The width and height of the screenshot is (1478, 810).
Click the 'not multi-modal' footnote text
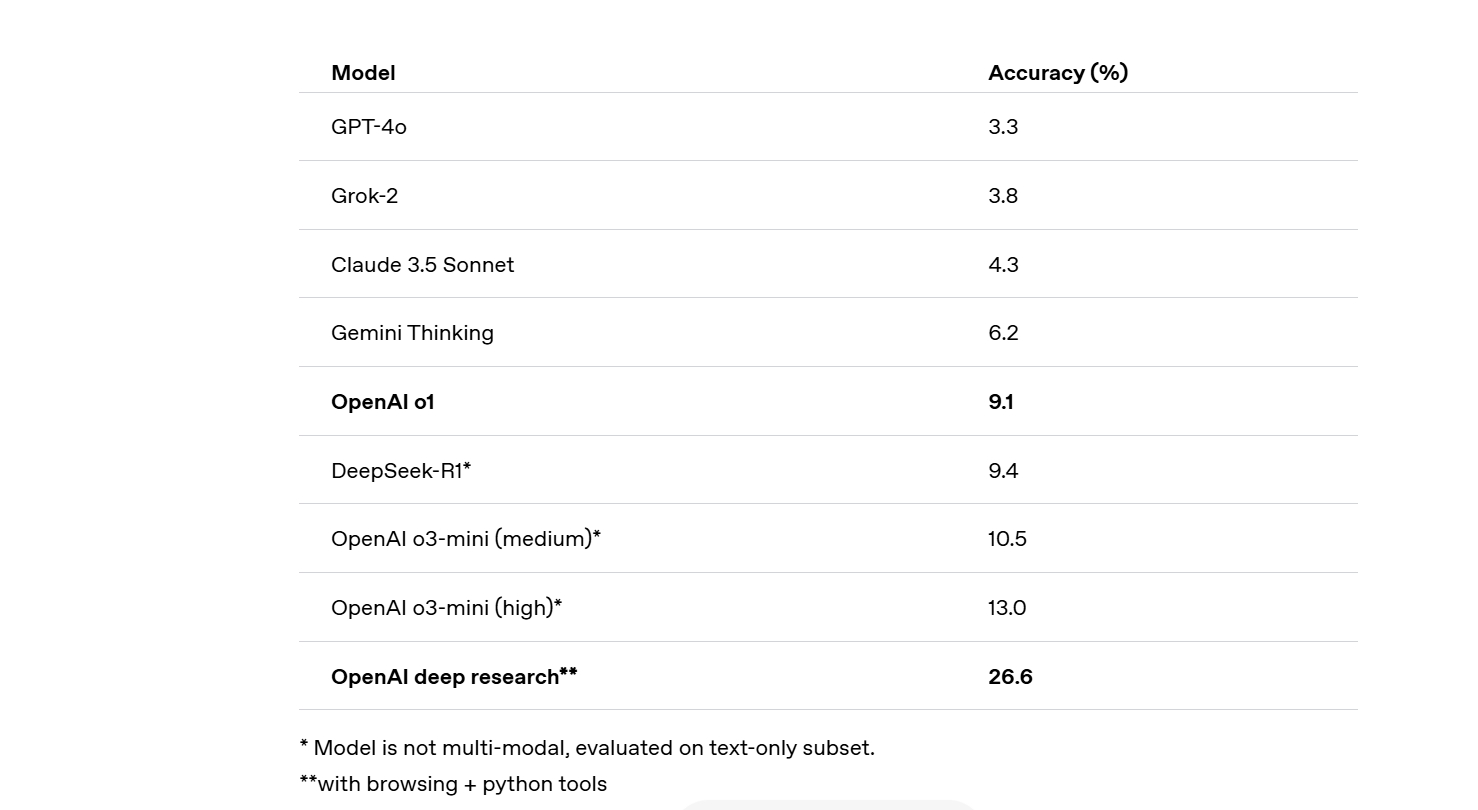(587, 748)
